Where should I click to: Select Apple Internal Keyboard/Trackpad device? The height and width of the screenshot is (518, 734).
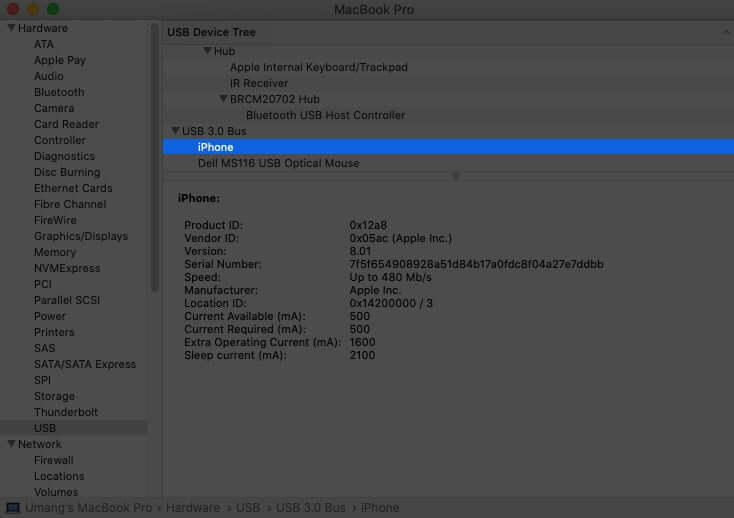318,67
